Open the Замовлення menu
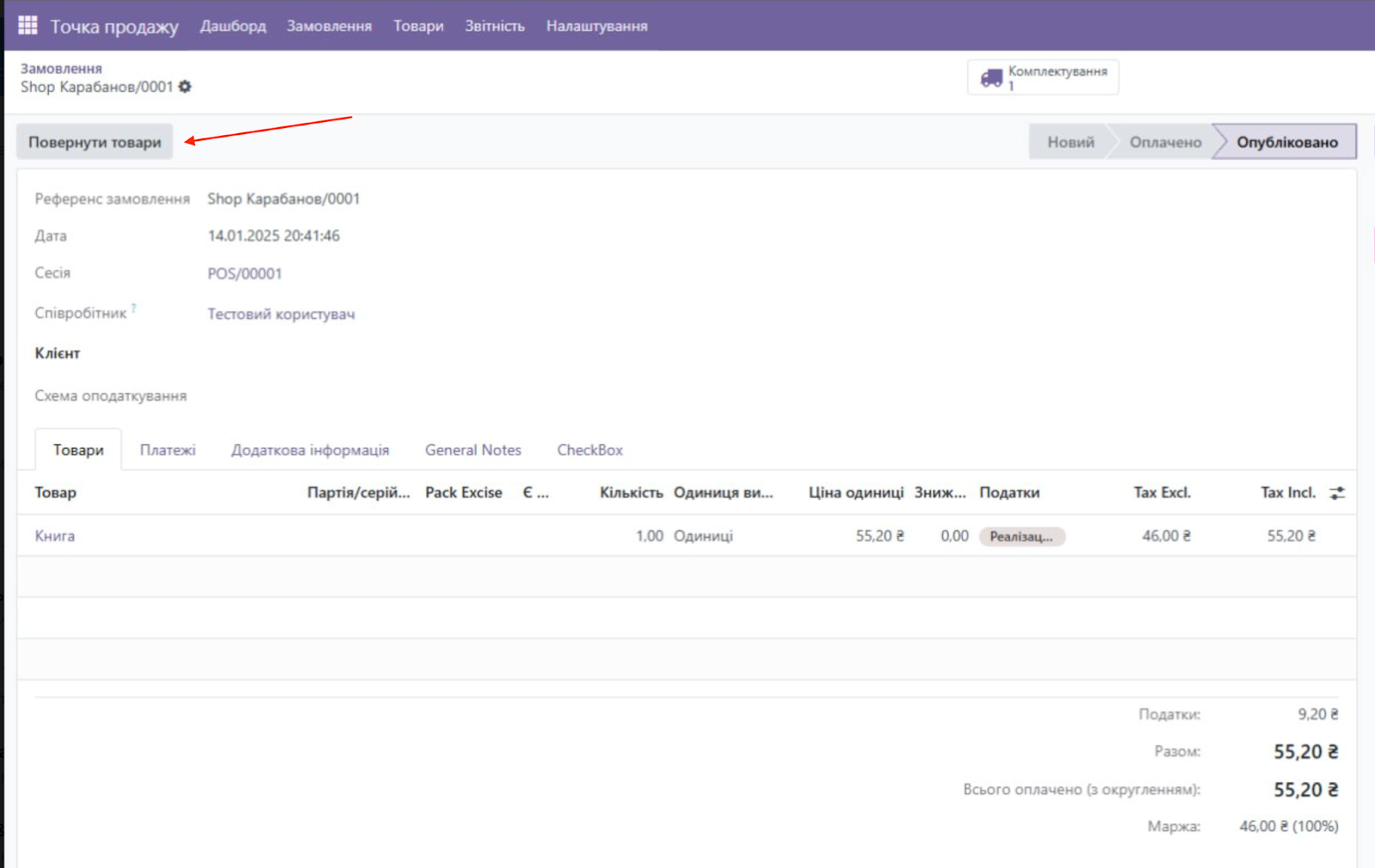 coord(329,26)
